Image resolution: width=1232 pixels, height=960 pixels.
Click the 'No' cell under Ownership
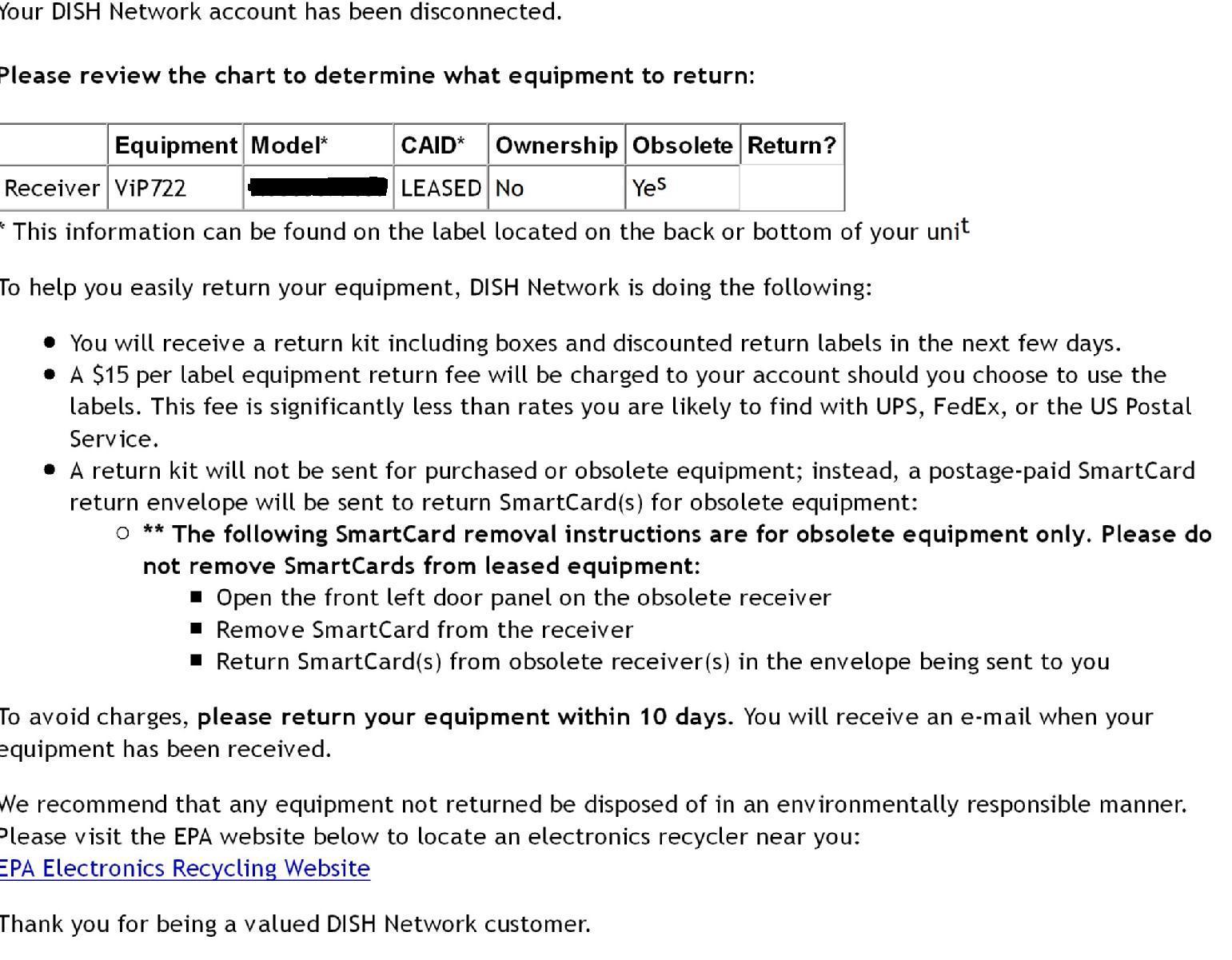(x=556, y=188)
